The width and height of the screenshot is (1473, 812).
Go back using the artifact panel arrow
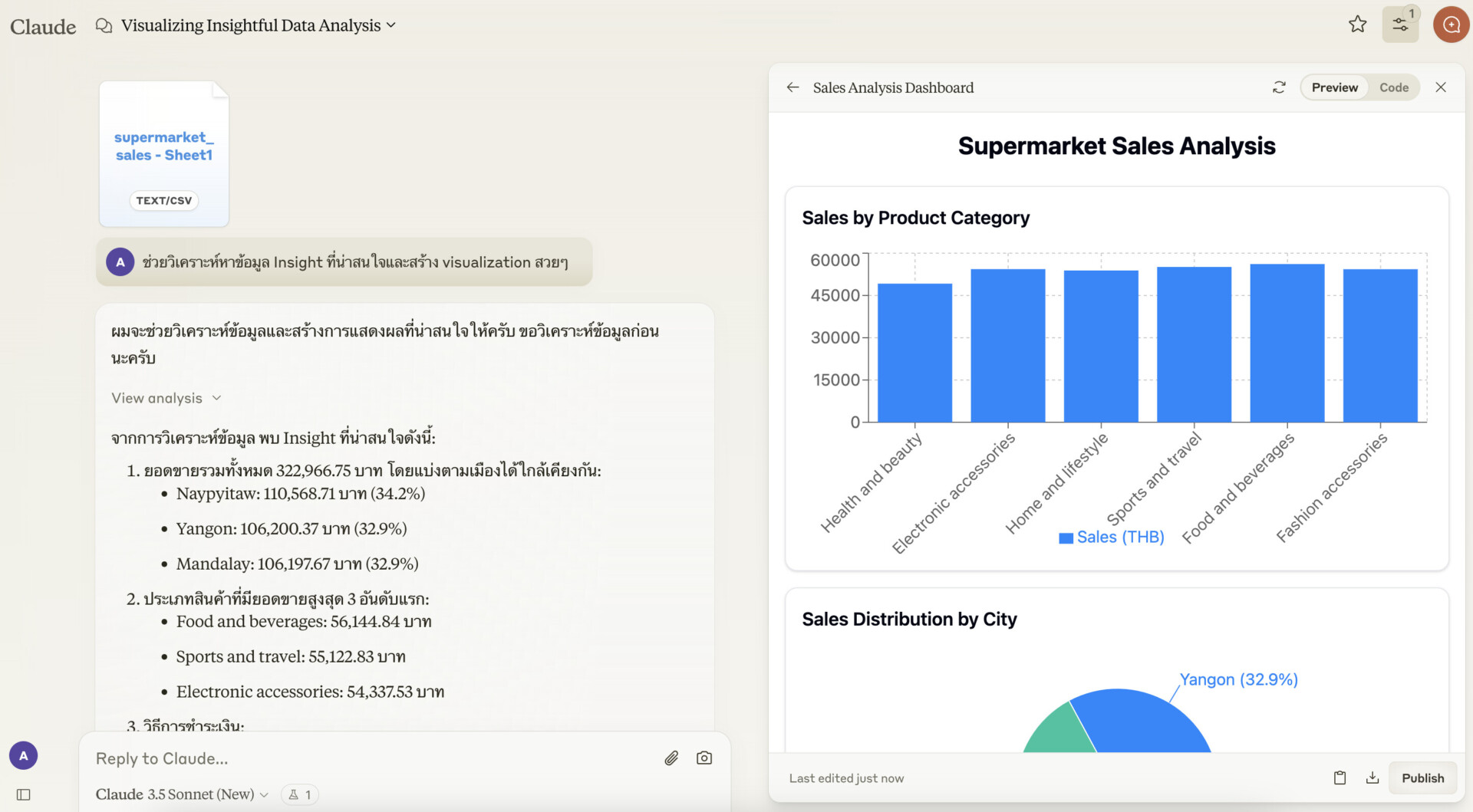coord(793,87)
